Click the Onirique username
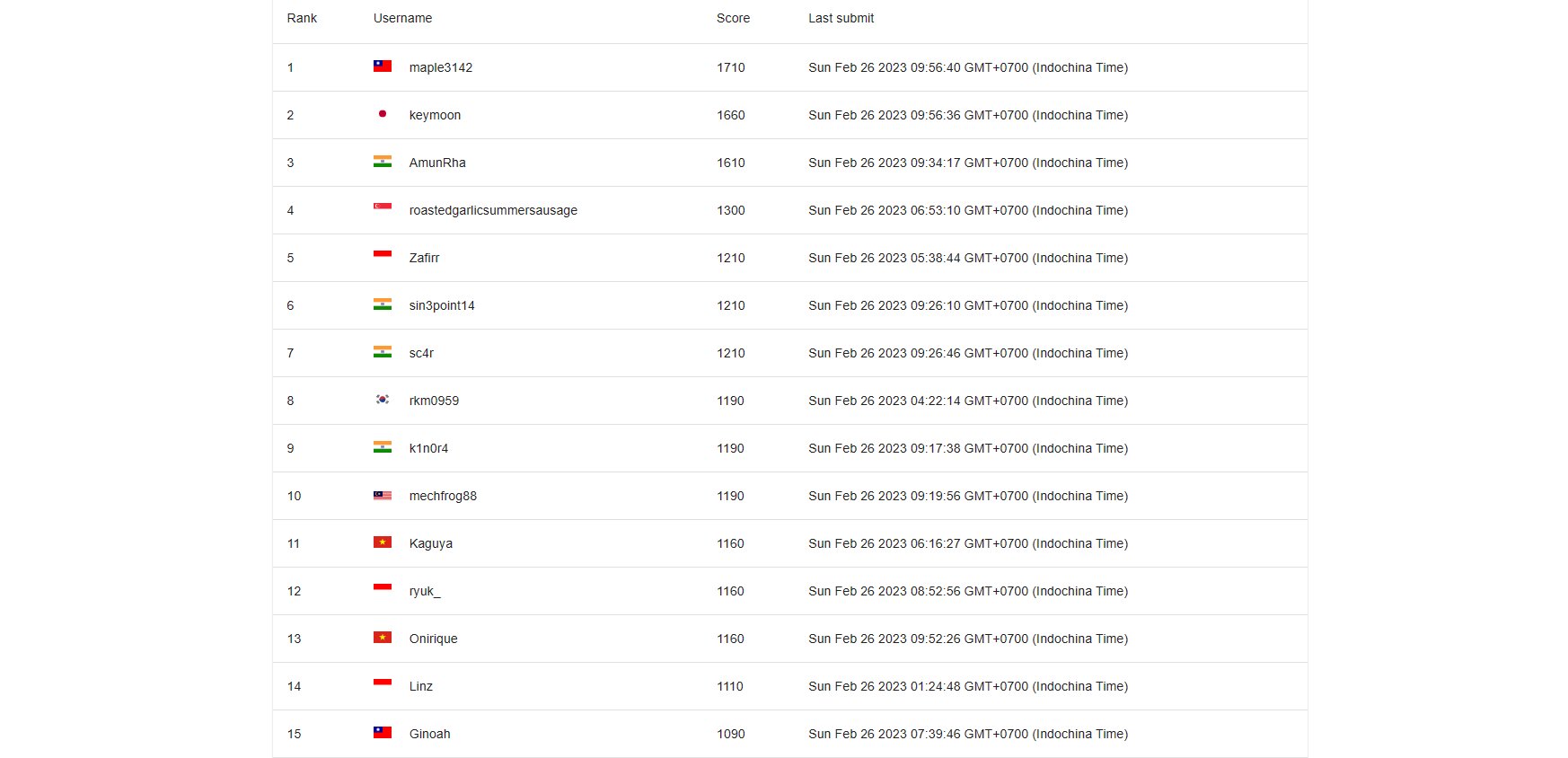 tap(433, 639)
